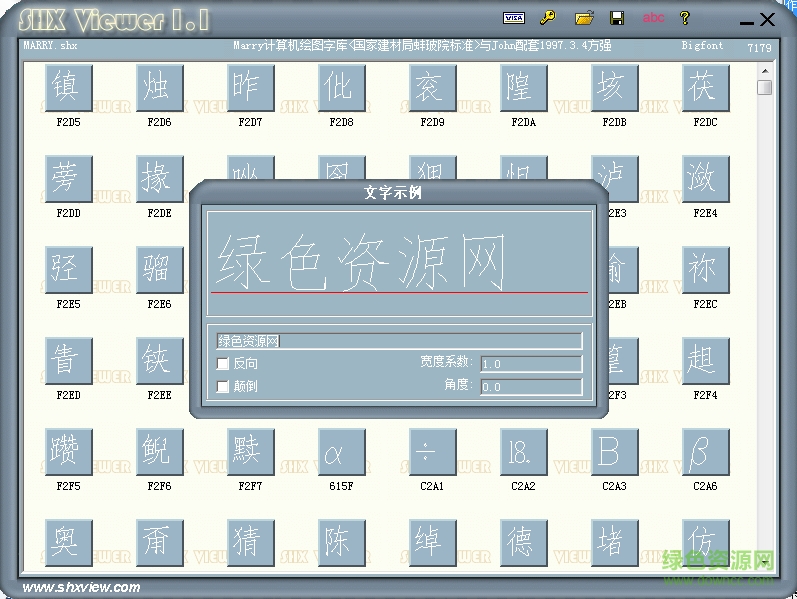Select glyph tile F2F6
This screenshot has width=797, height=599.
[x=159, y=452]
